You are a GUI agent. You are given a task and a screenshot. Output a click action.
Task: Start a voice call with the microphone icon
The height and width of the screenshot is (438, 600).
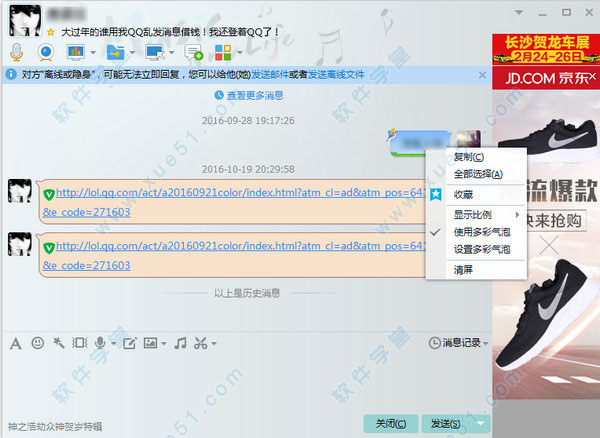click(x=16, y=52)
